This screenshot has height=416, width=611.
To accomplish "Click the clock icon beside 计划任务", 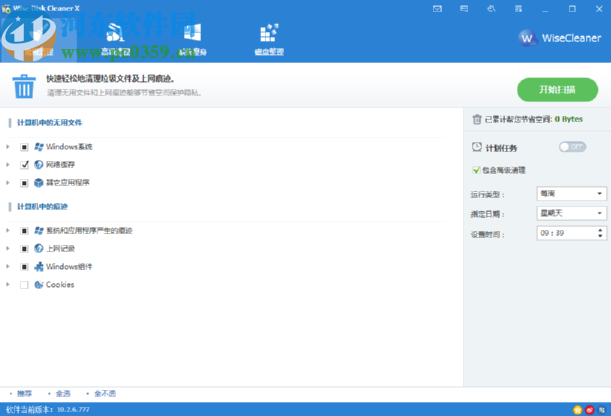I will tap(477, 147).
